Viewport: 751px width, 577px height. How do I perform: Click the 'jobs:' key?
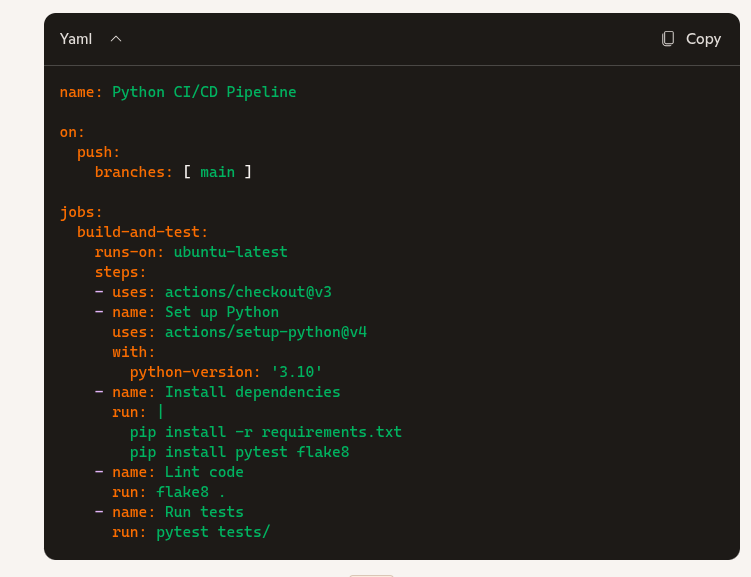click(x=81, y=212)
